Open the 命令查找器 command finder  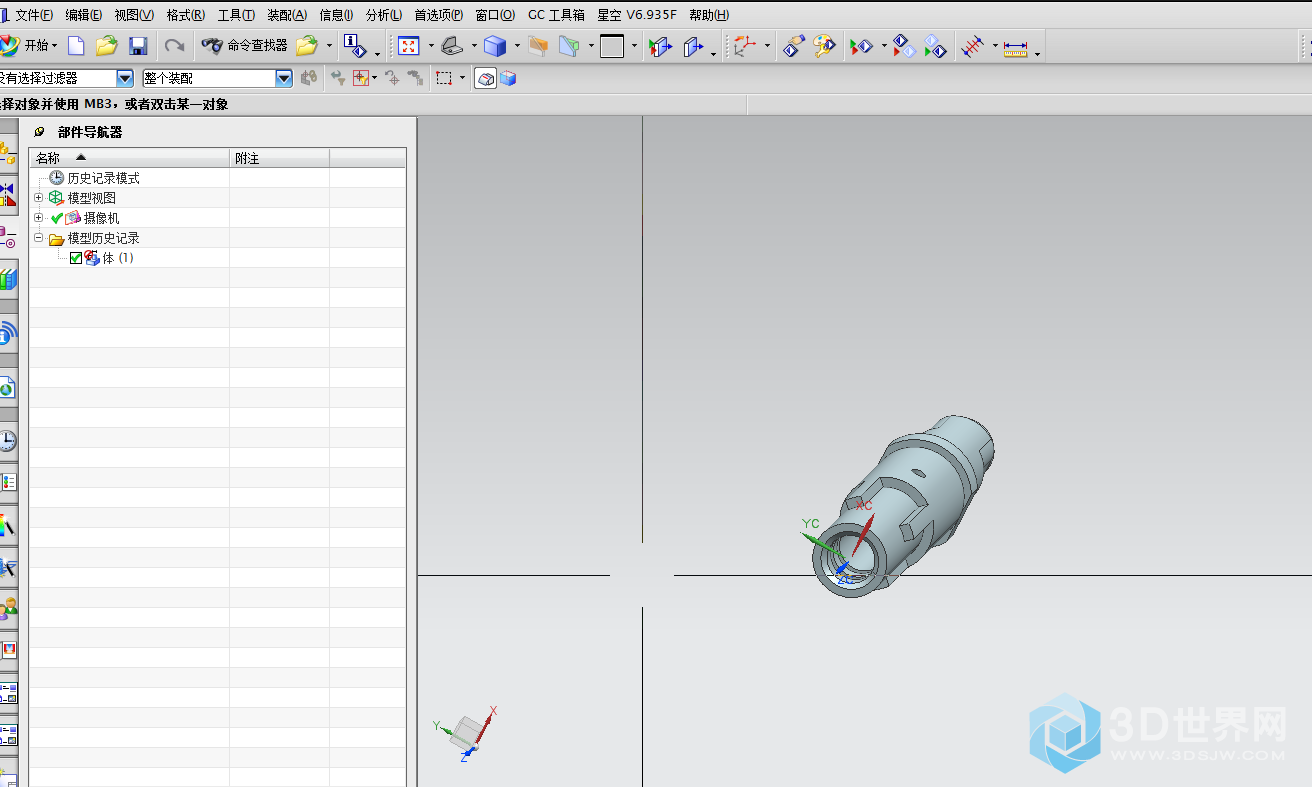click(244, 45)
